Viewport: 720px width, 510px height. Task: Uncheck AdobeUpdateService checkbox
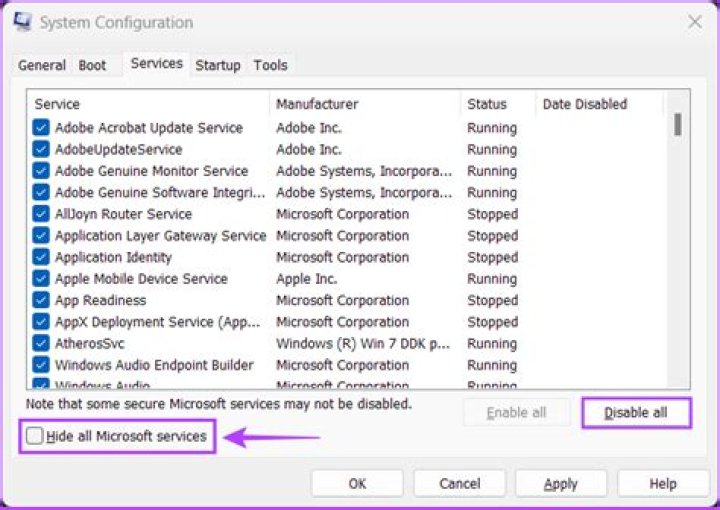pos(41,149)
